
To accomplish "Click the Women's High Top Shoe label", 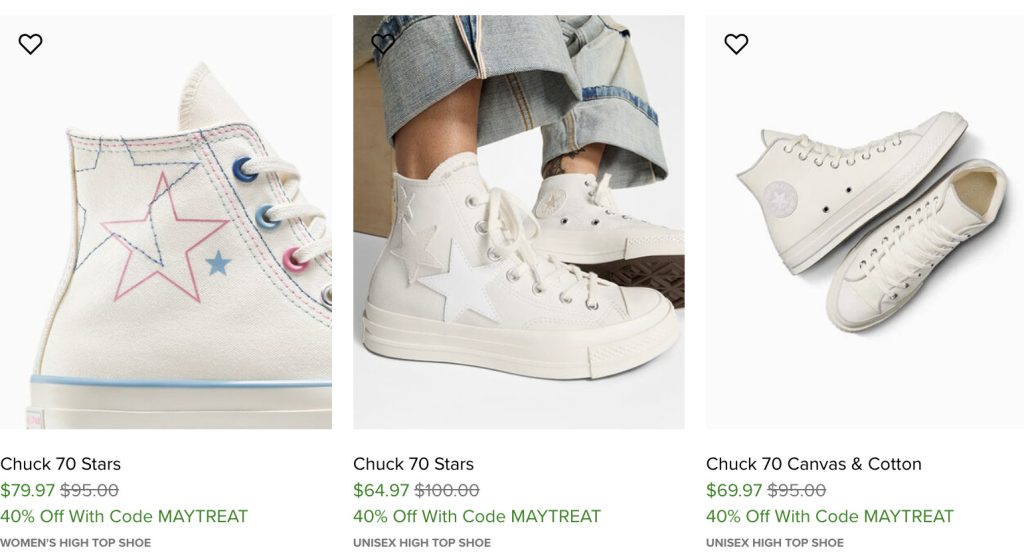I will point(76,543).
